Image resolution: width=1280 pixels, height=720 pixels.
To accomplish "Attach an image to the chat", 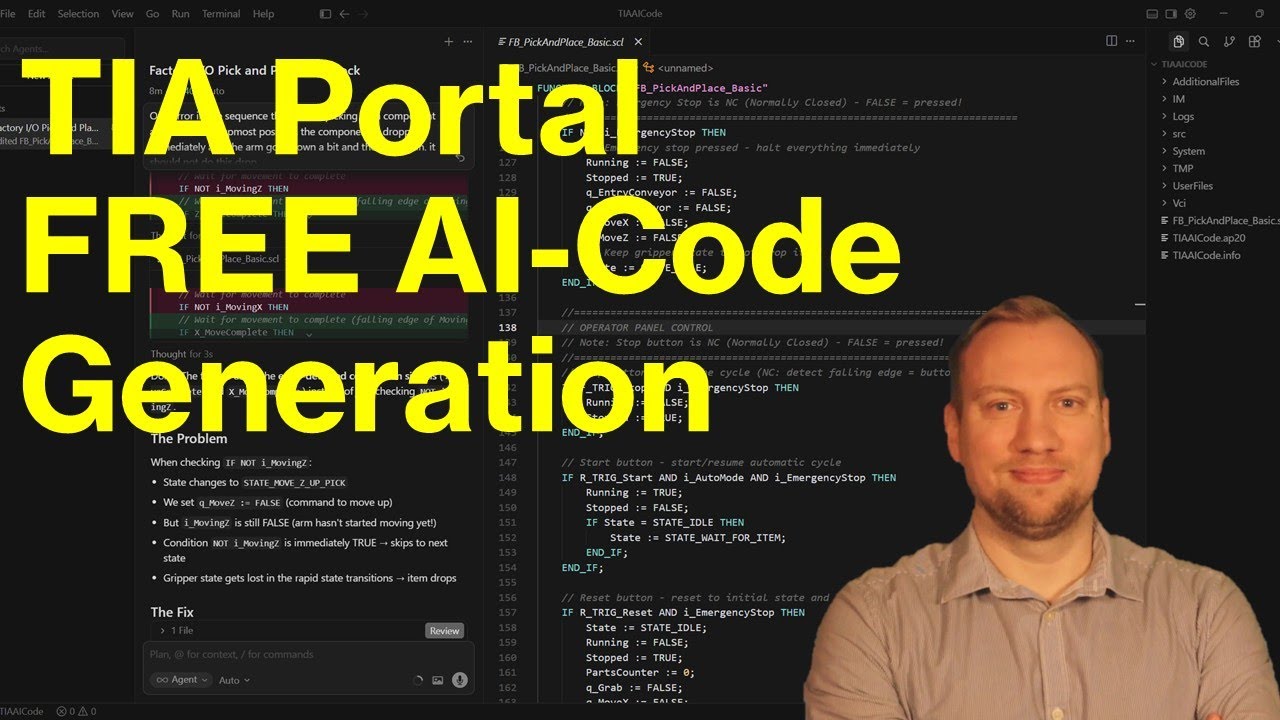I will tap(437, 680).
